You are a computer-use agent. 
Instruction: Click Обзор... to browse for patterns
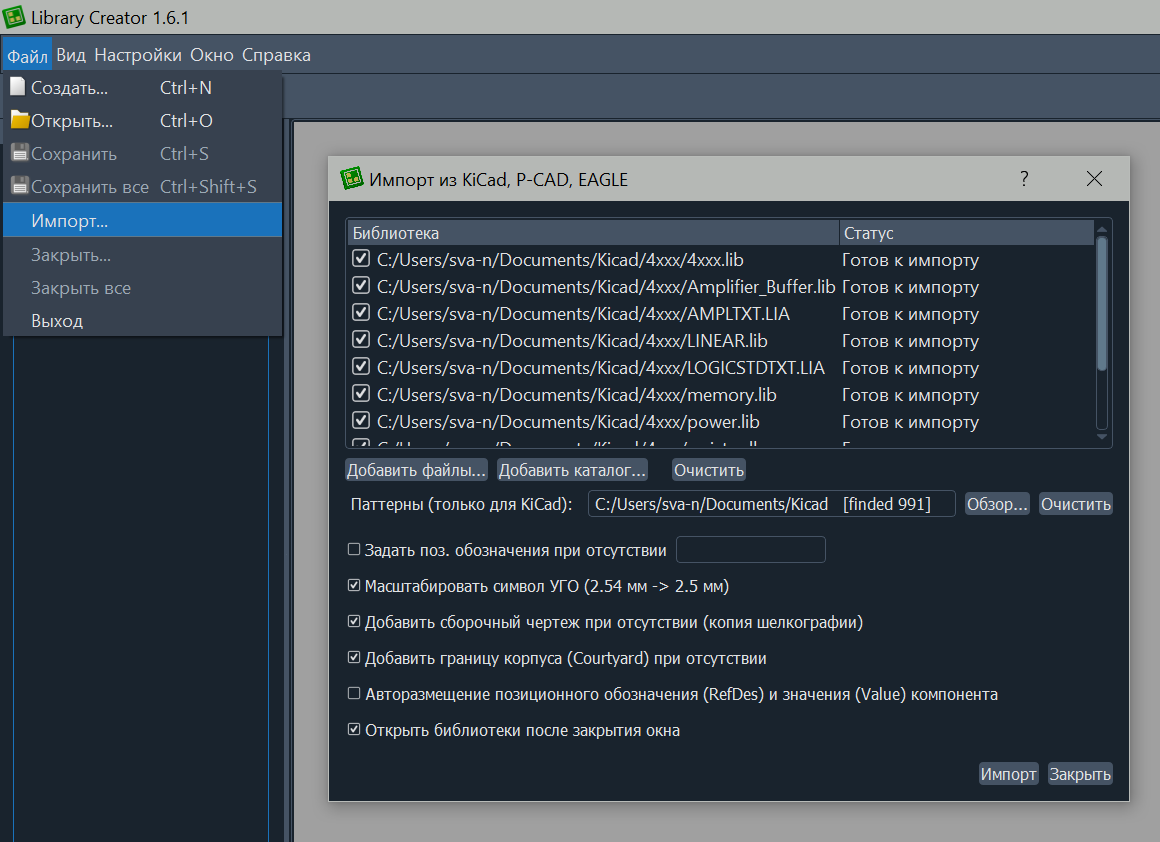pos(997,504)
